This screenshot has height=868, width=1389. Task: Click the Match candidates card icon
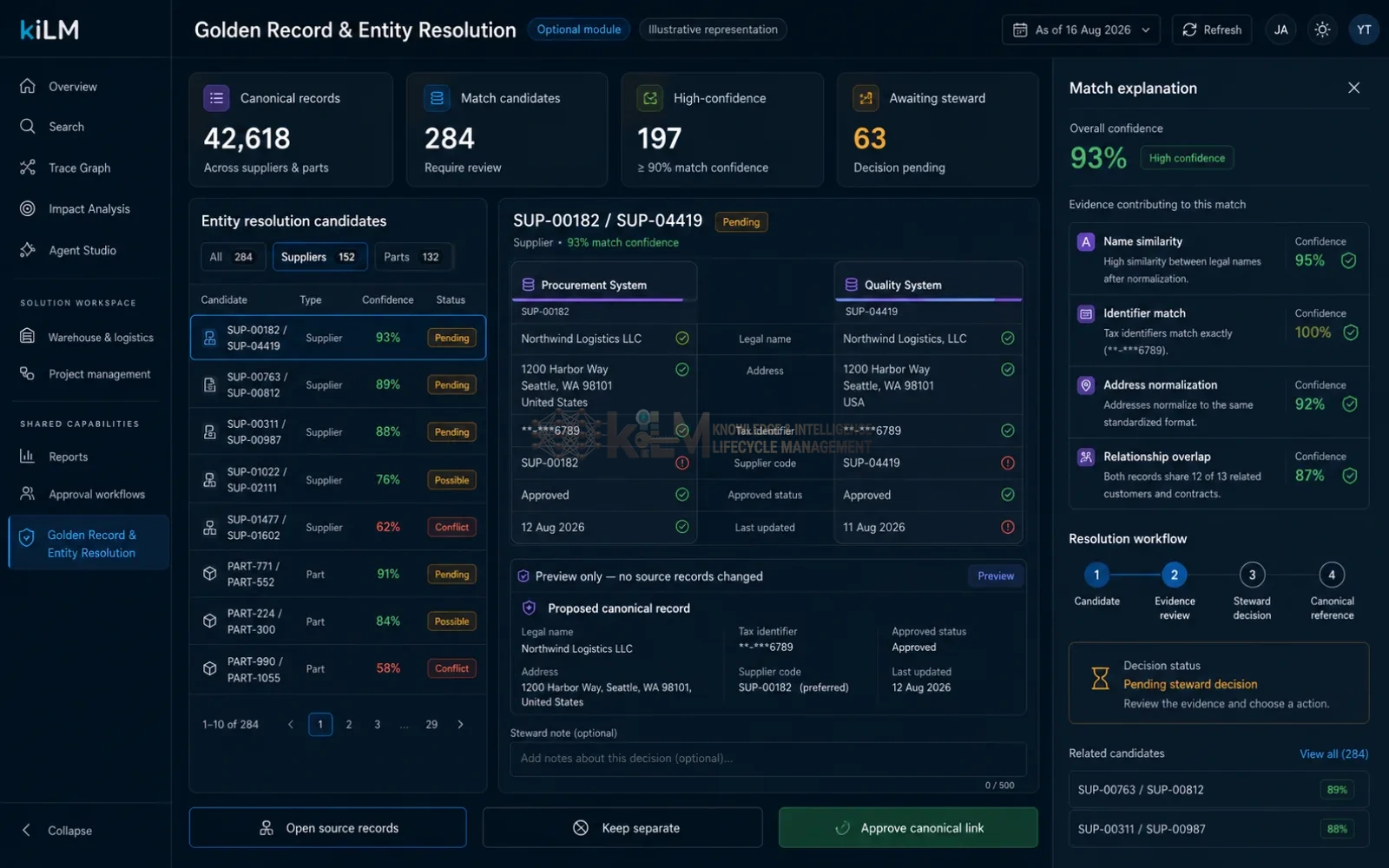(x=437, y=98)
